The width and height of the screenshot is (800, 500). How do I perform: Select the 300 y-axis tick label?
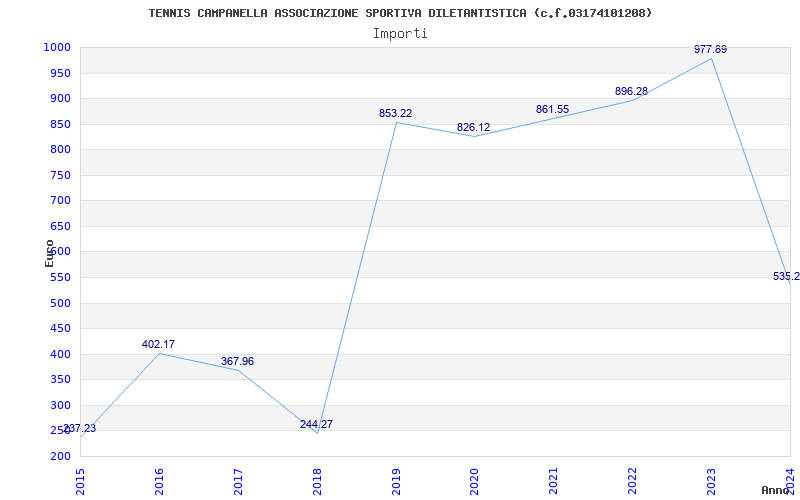point(60,406)
